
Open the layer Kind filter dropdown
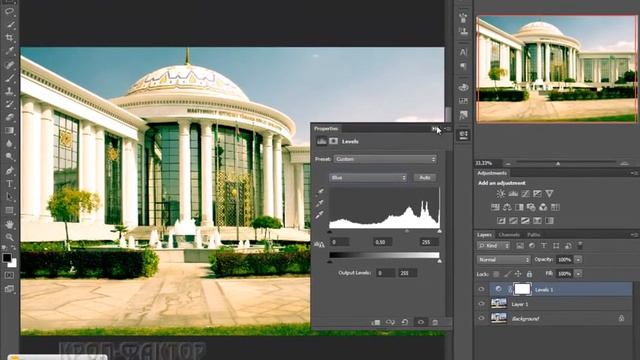tap(493, 246)
